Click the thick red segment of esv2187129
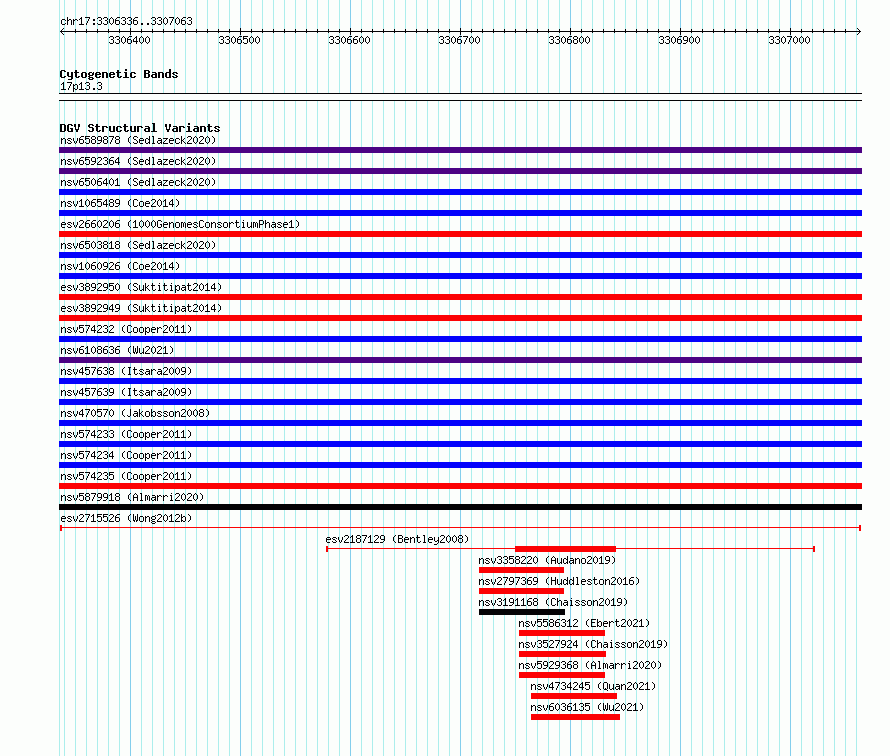This screenshot has height=756, width=890. point(565,549)
